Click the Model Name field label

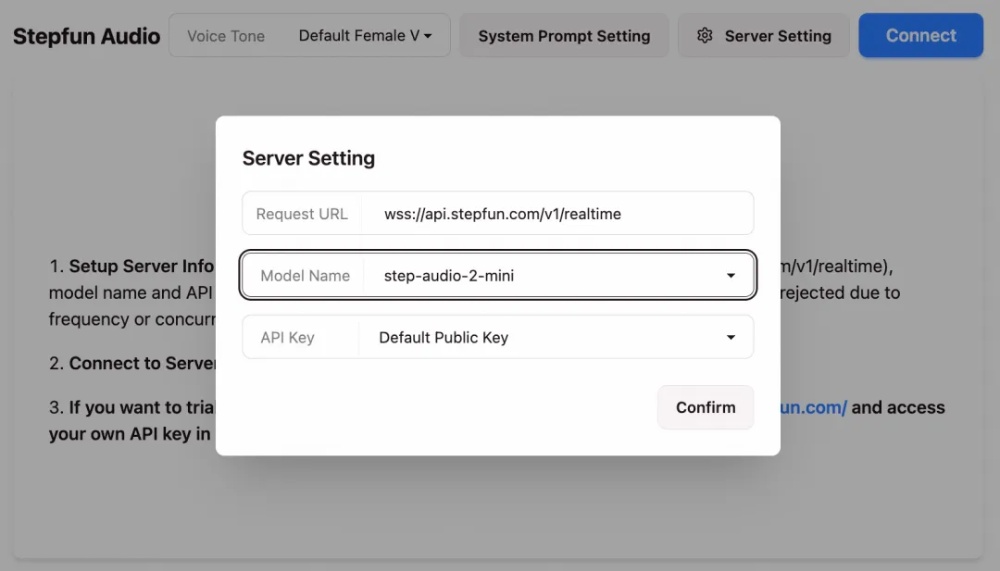click(305, 276)
